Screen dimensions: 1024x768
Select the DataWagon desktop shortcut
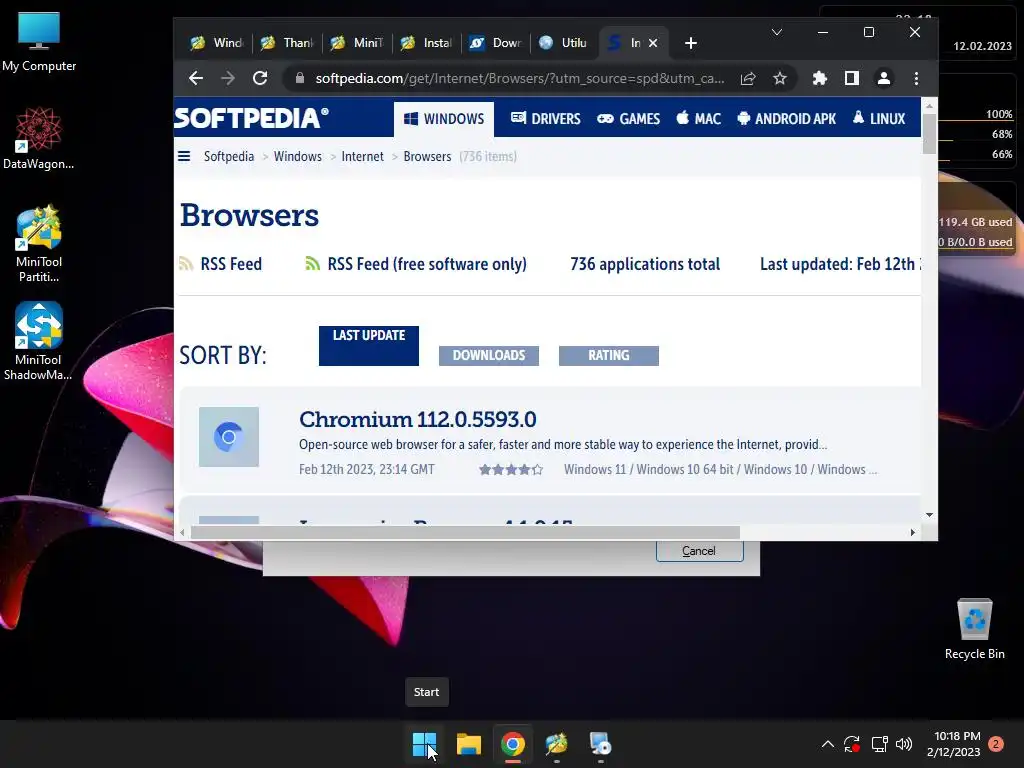39,139
